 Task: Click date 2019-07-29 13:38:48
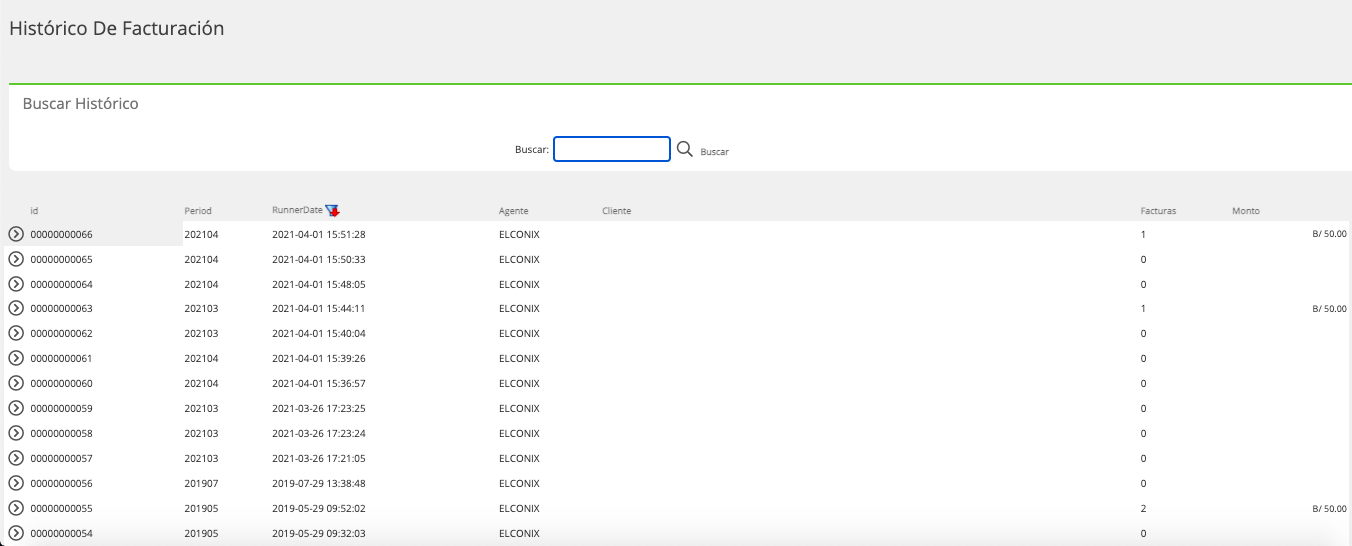[x=318, y=483]
